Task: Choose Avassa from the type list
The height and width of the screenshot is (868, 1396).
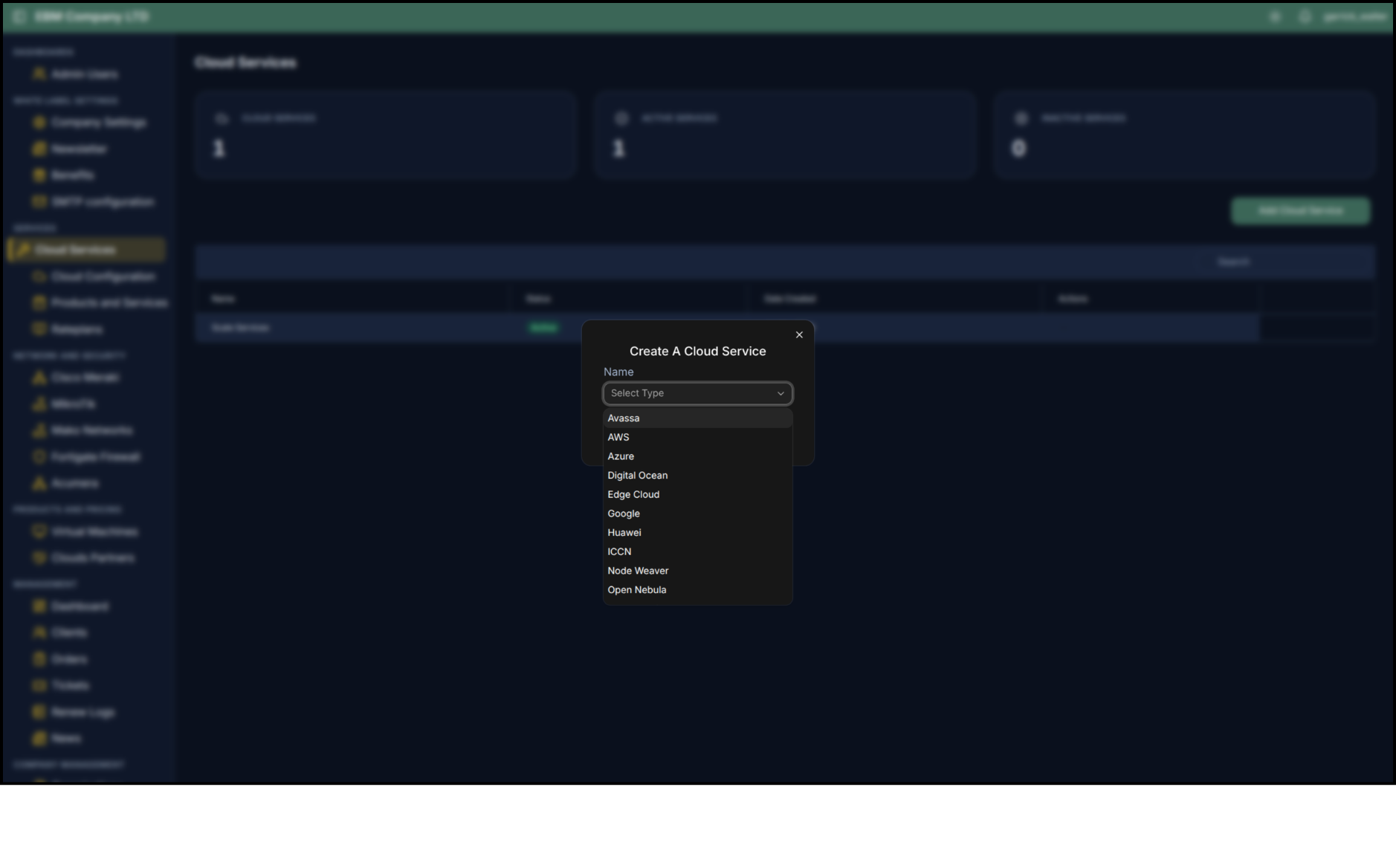Action: 697,418
